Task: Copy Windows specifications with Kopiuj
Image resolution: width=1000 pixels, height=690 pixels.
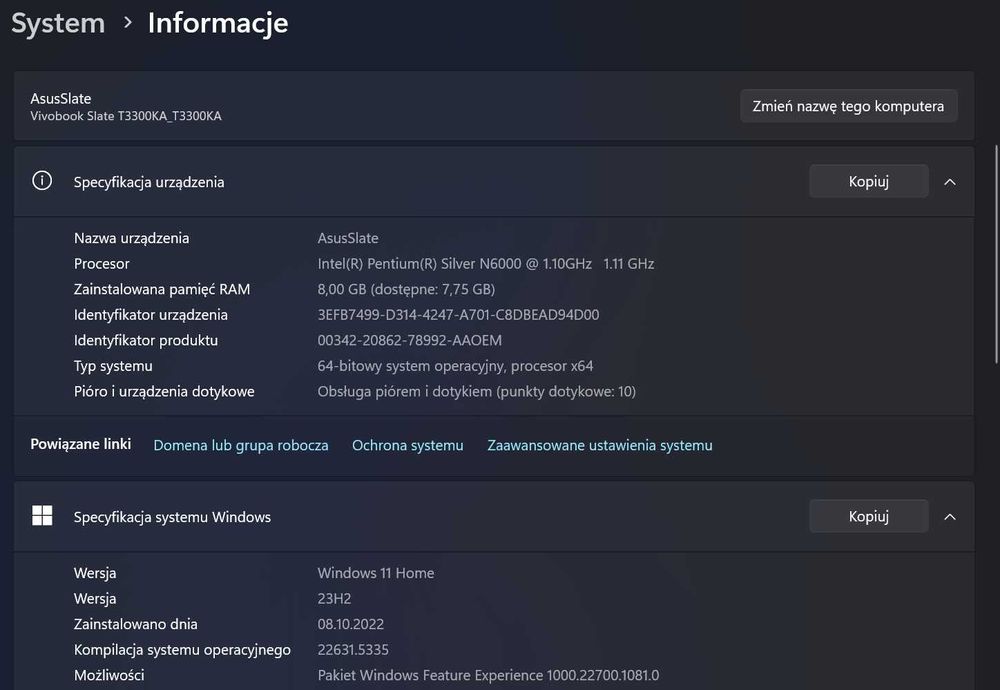Action: point(868,516)
